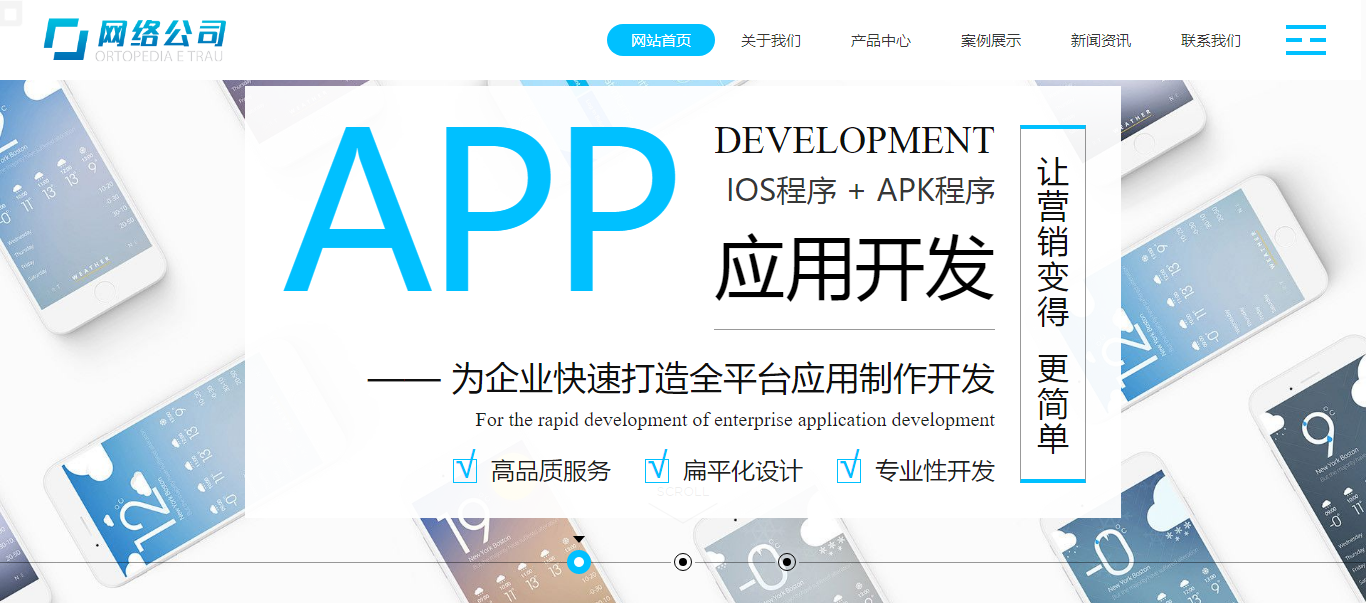Click the 联系我们 link
Image resolution: width=1366 pixels, height=603 pixels.
(1210, 41)
